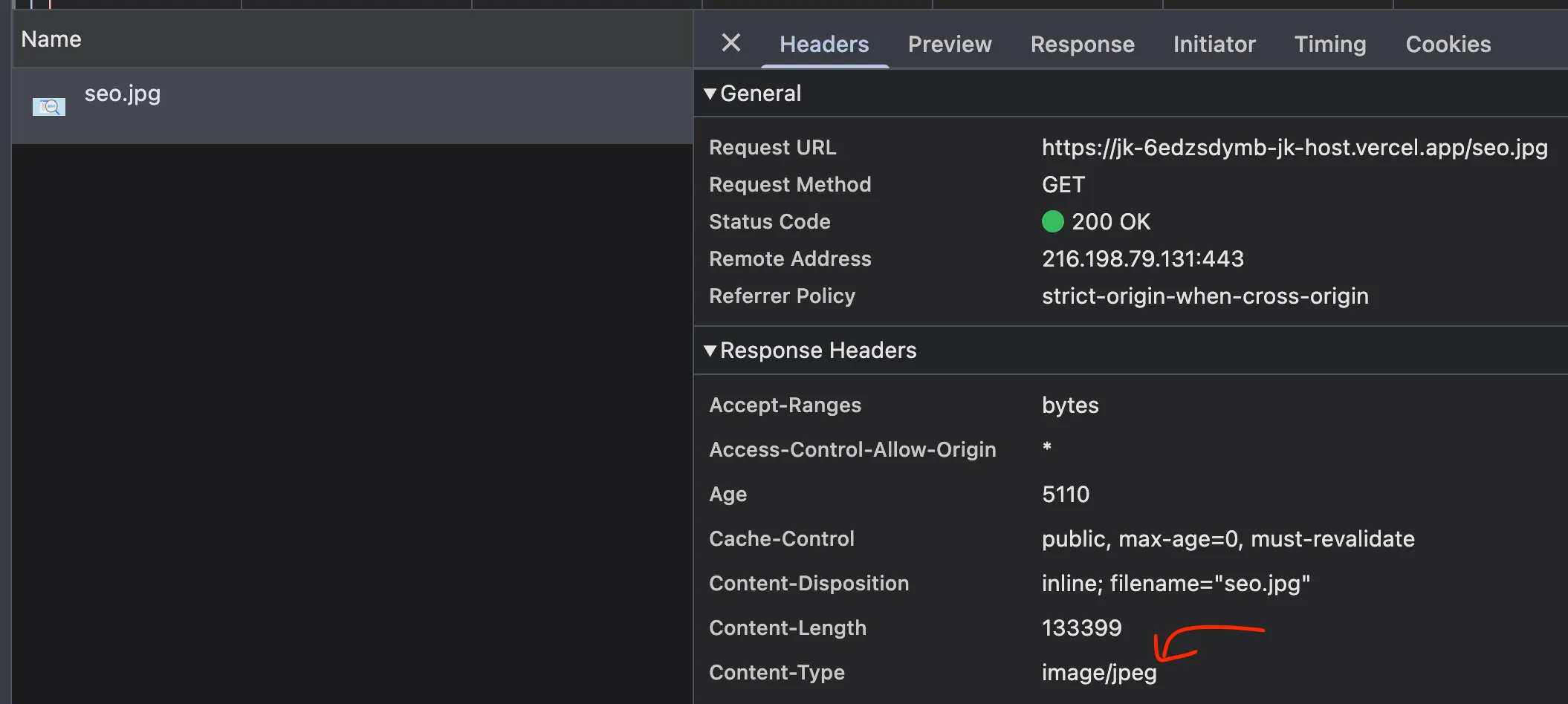This screenshot has height=704, width=1568.
Task: Click the Remote Address value 216.198.79.131:443
Action: (1142, 259)
